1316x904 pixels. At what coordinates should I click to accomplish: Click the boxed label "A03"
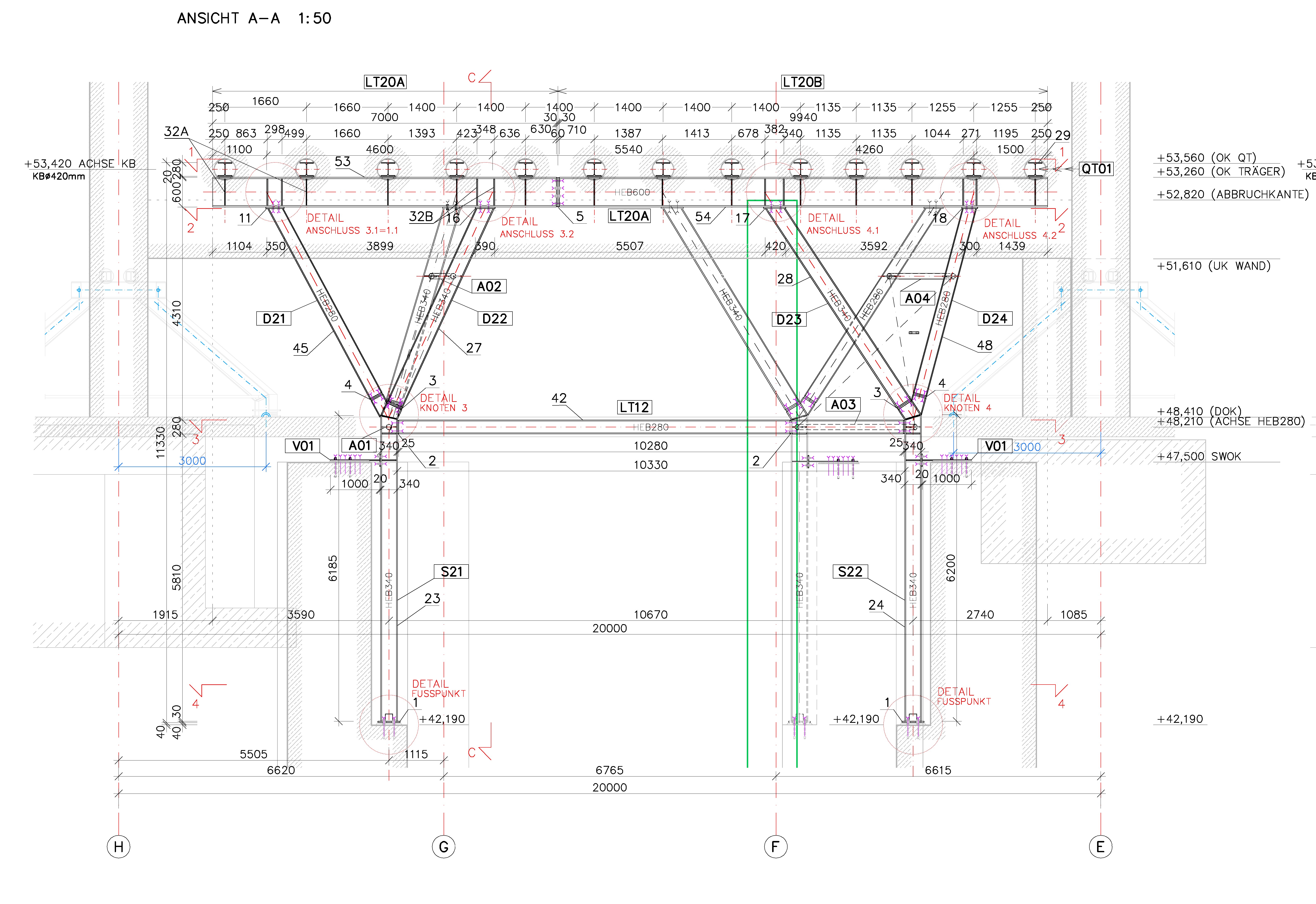pos(843,404)
